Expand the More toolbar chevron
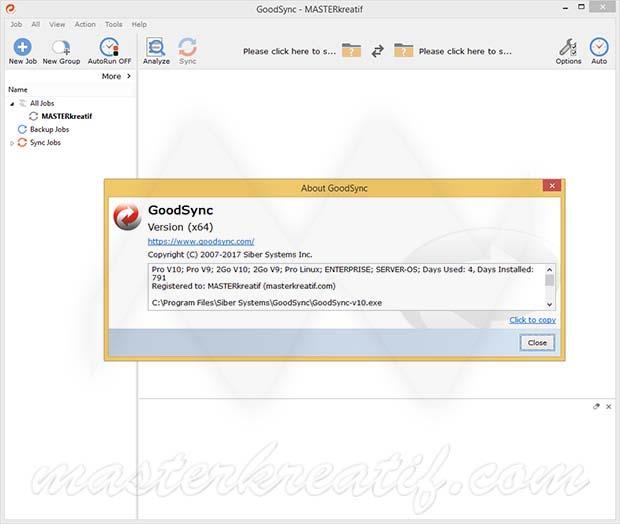Screen dimensions: 620x524 pos(129,76)
